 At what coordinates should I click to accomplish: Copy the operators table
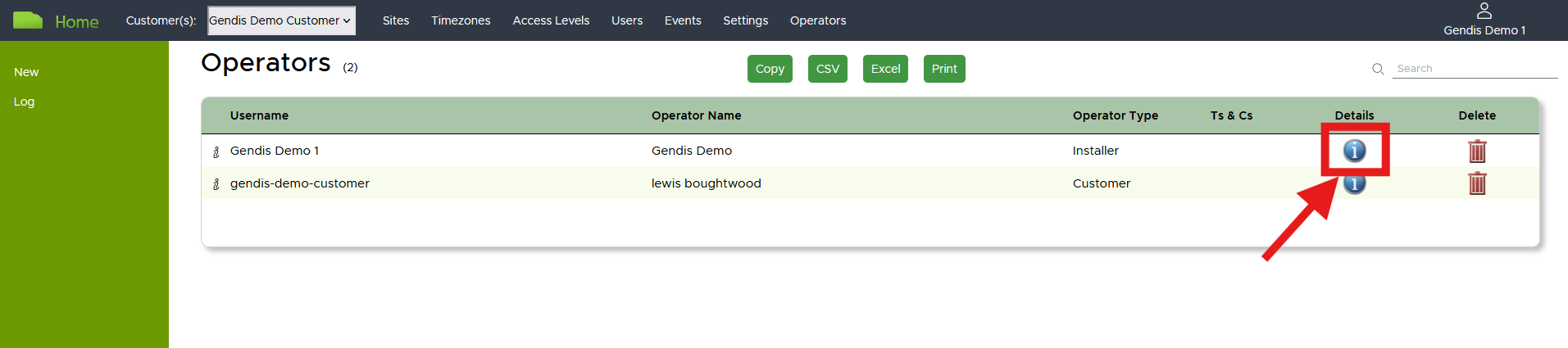770,69
